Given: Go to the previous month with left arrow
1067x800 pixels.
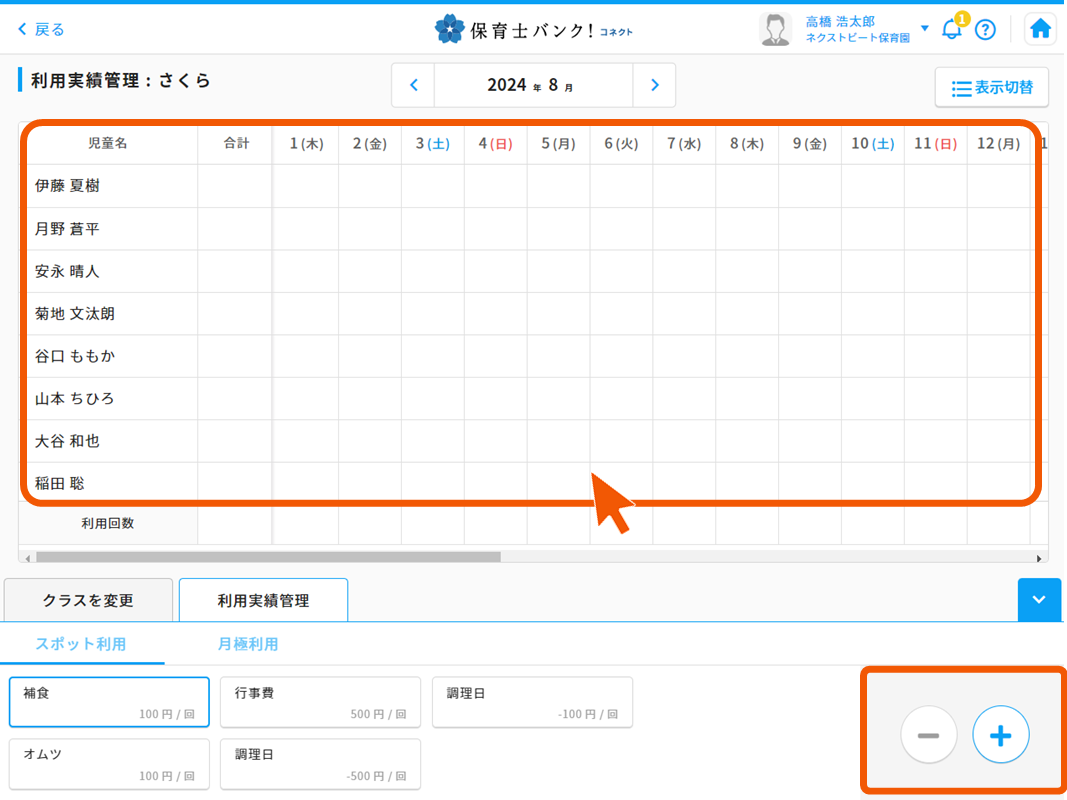Looking at the screenshot, I should pos(413,85).
